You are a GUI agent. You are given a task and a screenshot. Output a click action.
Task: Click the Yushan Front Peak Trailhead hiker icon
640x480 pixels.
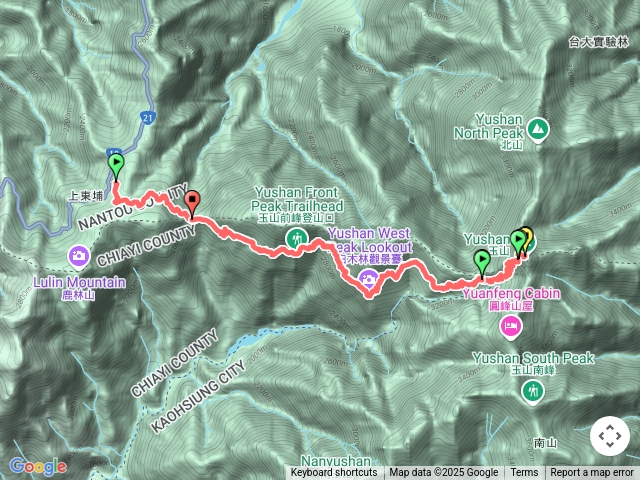pyautogui.click(x=297, y=238)
